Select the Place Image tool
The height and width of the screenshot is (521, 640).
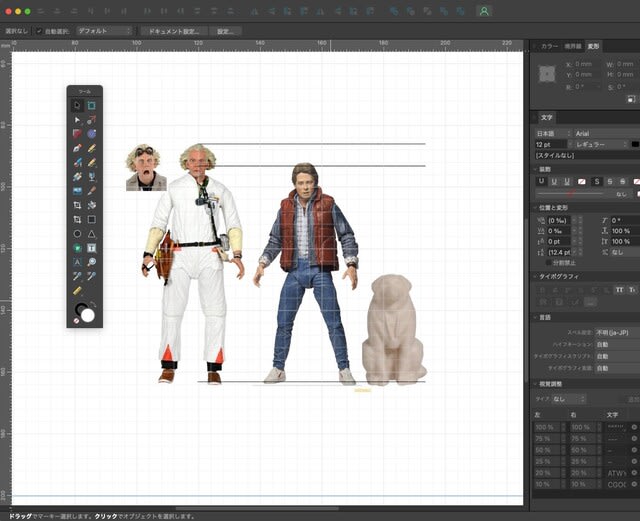click(77, 191)
